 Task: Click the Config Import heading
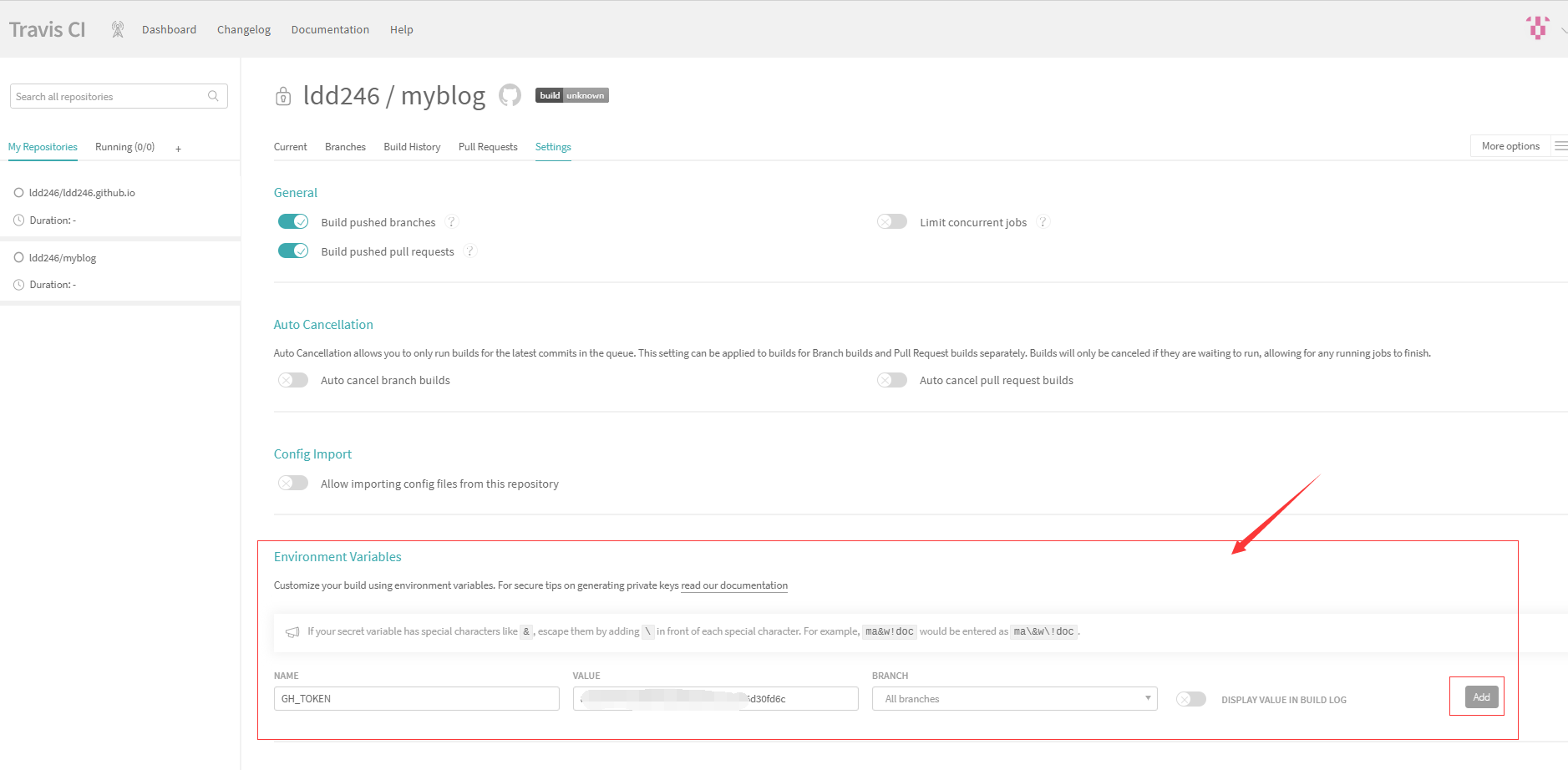tap(312, 454)
